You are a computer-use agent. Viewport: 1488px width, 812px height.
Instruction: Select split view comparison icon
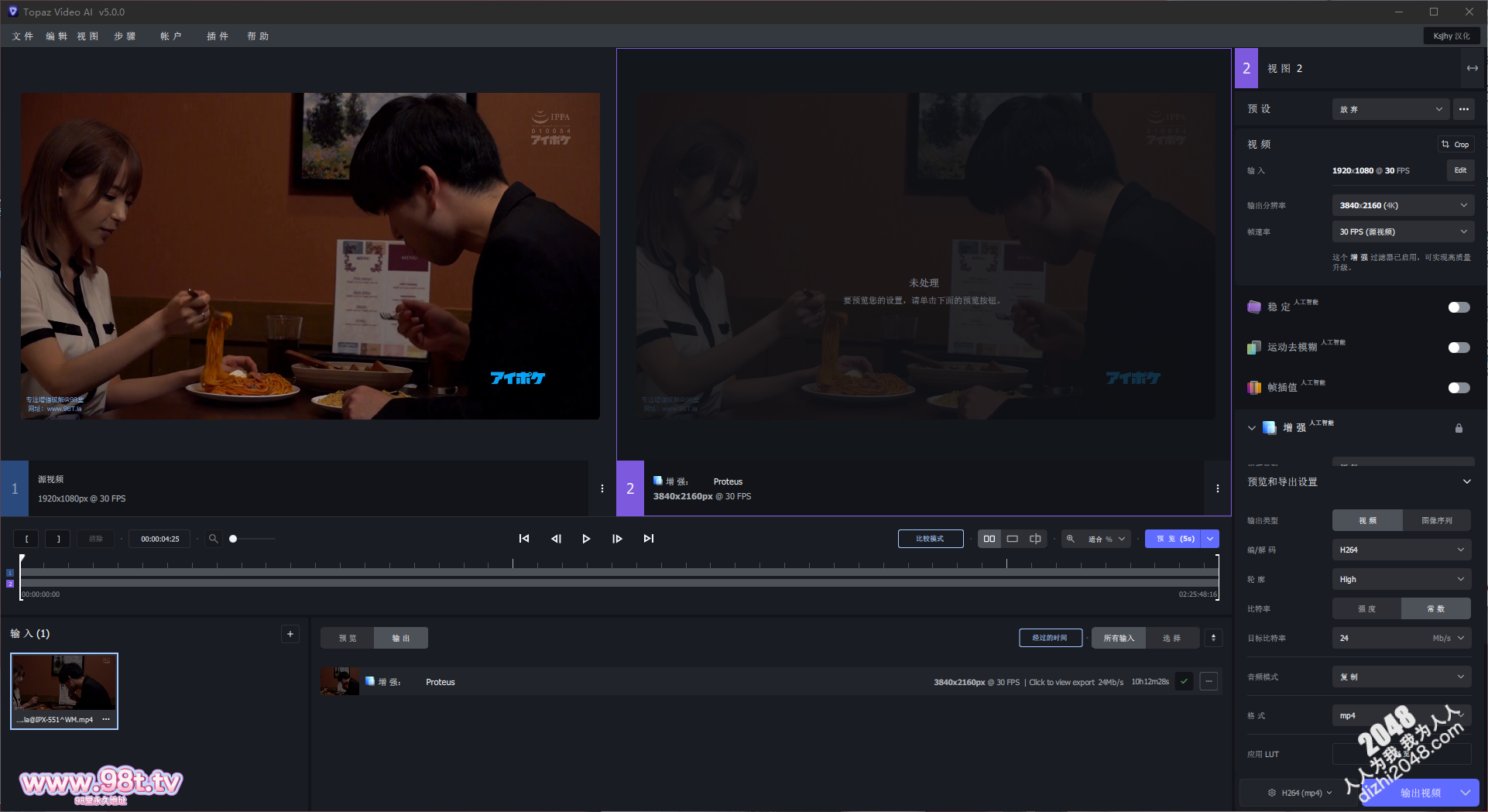1035,539
